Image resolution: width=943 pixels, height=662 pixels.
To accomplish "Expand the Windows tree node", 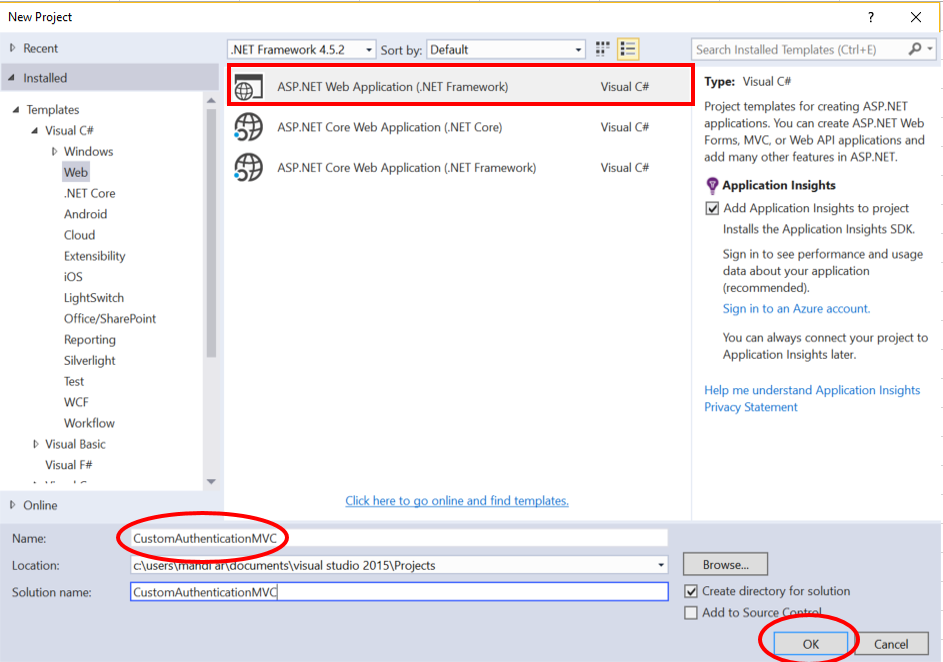I will tap(54, 152).
